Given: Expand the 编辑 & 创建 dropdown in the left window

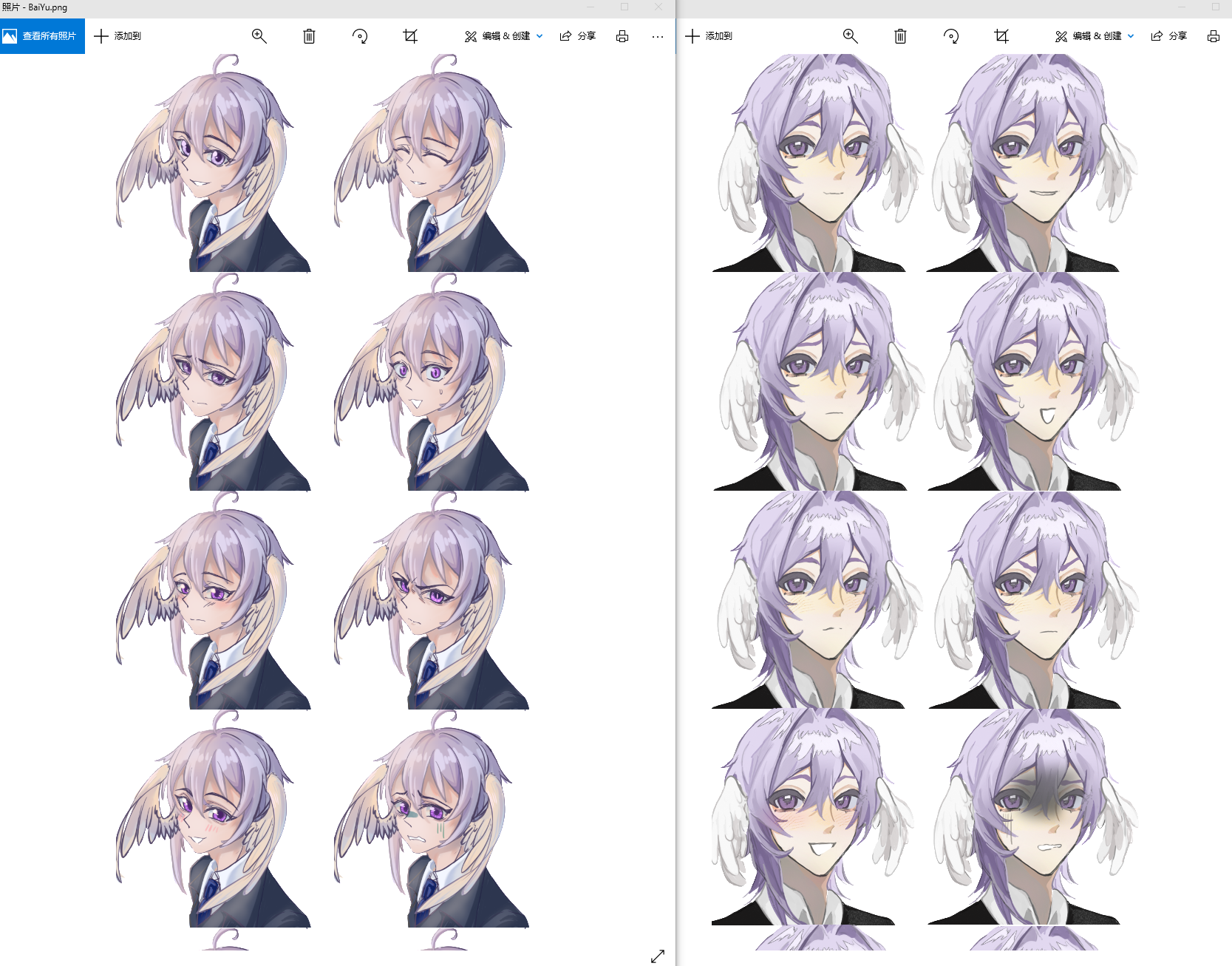Looking at the screenshot, I should [x=539, y=35].
